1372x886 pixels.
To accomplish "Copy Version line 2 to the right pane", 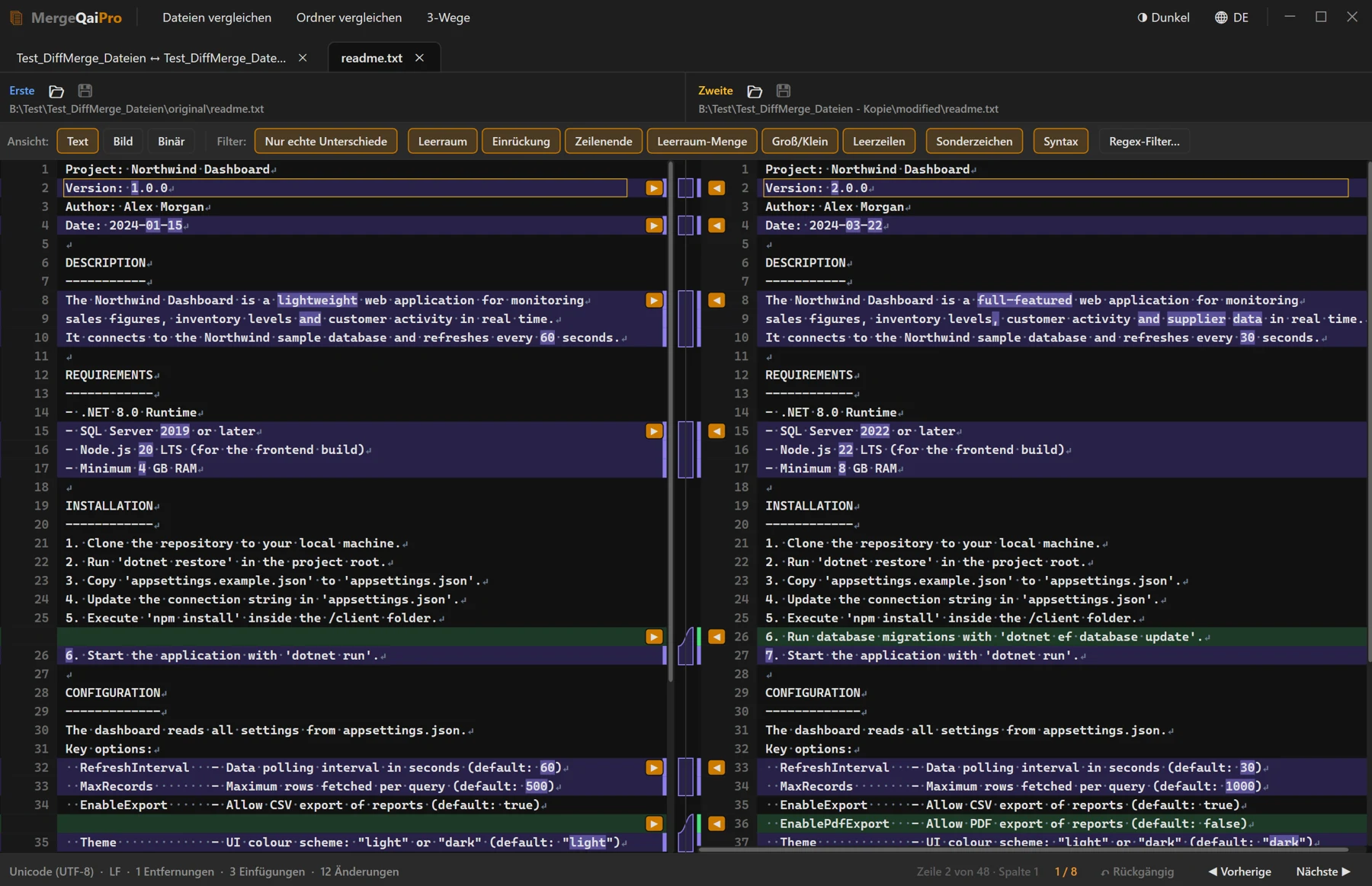I will point(654,188).
